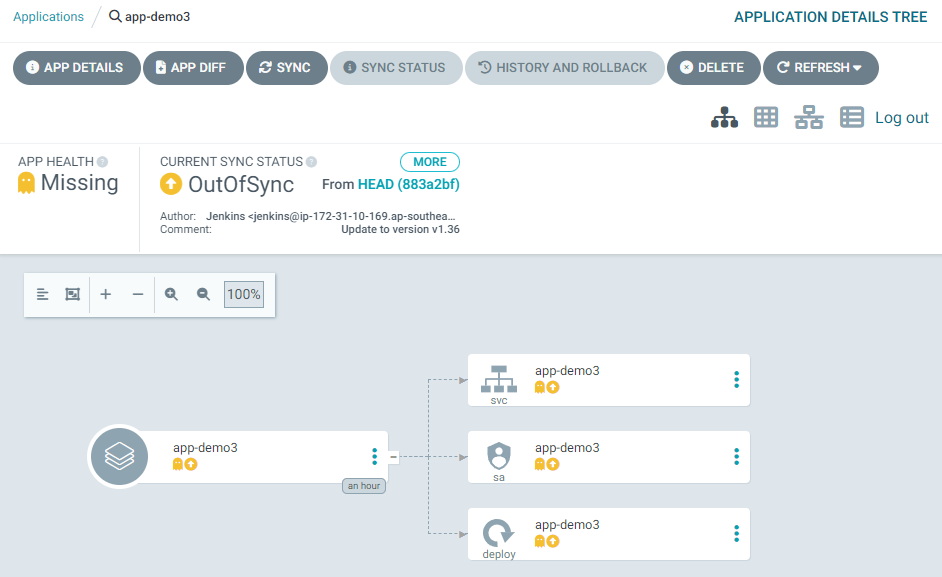Click Log out
The height and width of the screenshot is (577, 942).
point(902,118)
